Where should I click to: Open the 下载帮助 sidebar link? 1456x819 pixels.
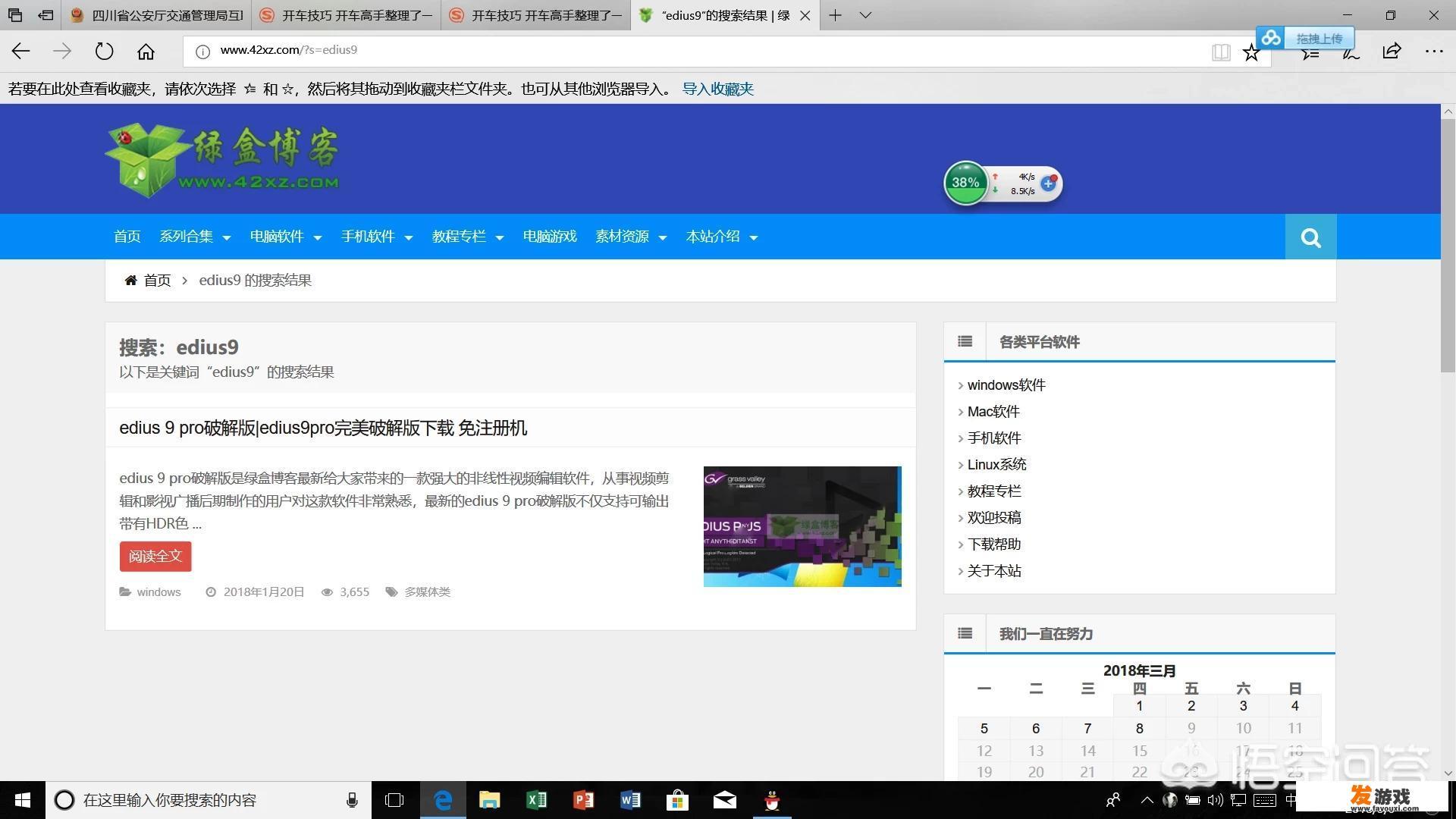click(994, 544)
